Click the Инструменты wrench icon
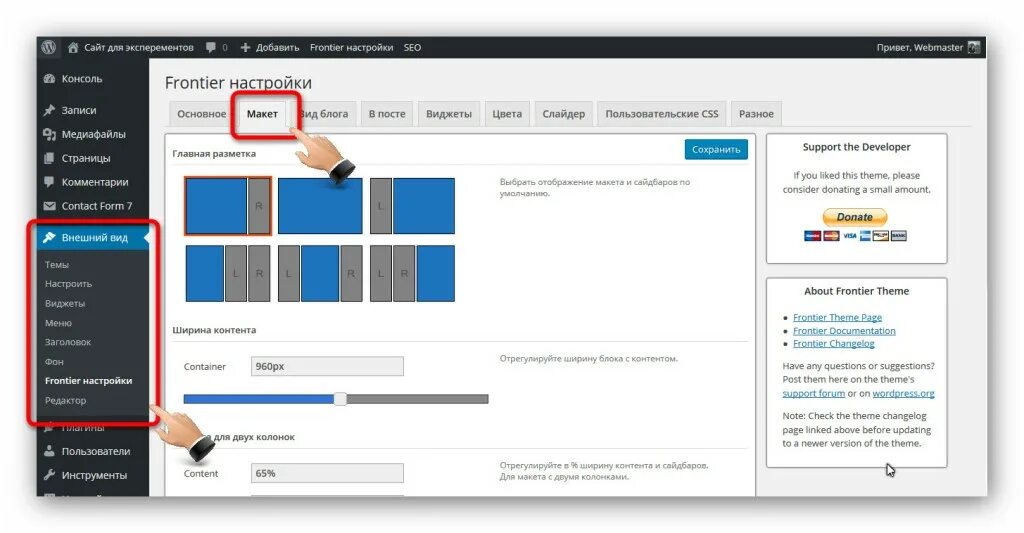Image resolution: width=1024 pixels, height=533 pixels. (49, 475)
